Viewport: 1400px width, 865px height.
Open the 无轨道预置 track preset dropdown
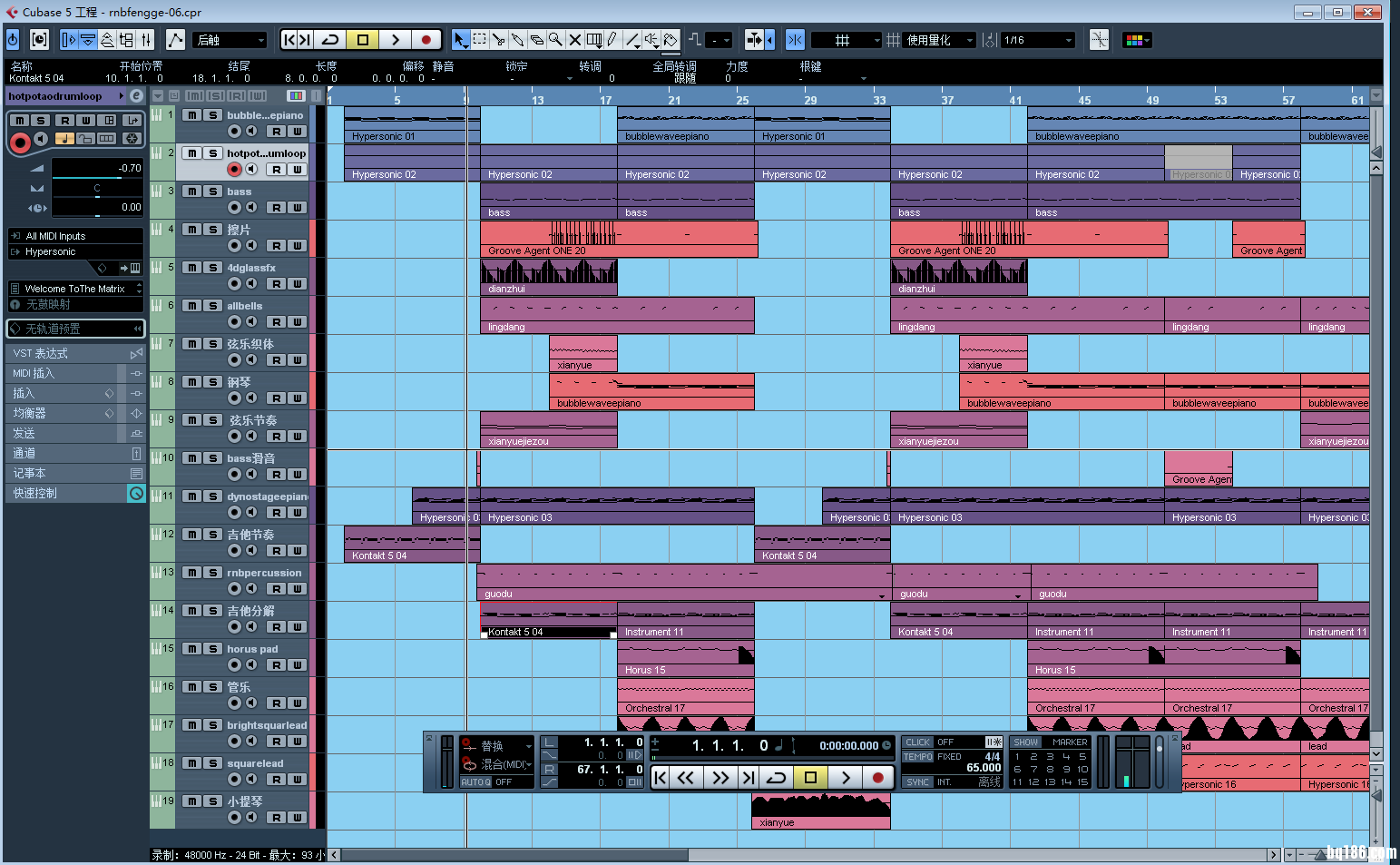[76, 329]
